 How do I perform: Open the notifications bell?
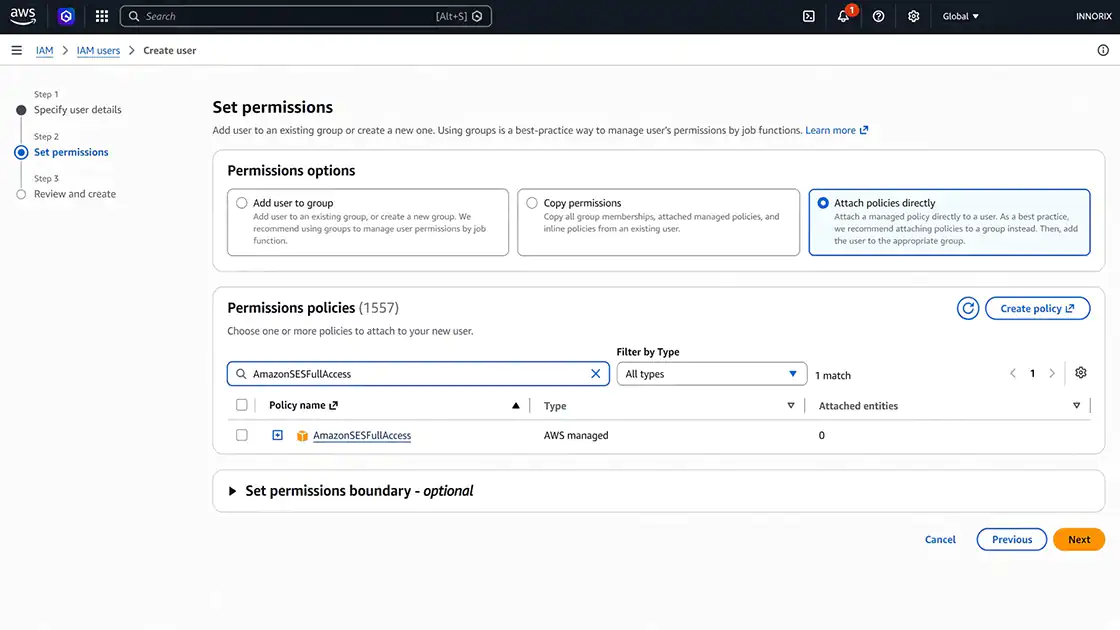click(x=844, y=16)
